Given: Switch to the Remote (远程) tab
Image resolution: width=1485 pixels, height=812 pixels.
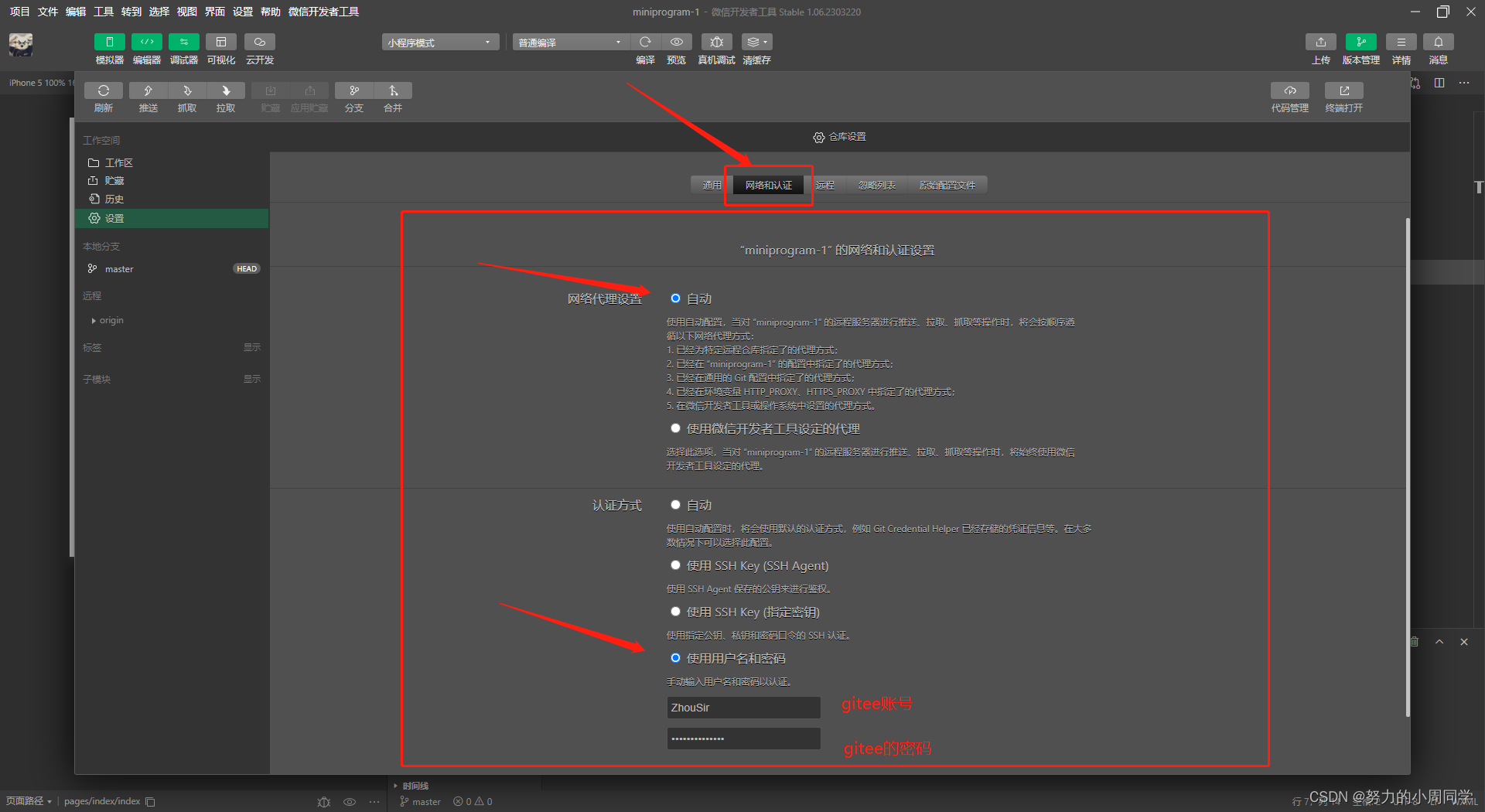Looking at the screenshot, I should 825,186.
